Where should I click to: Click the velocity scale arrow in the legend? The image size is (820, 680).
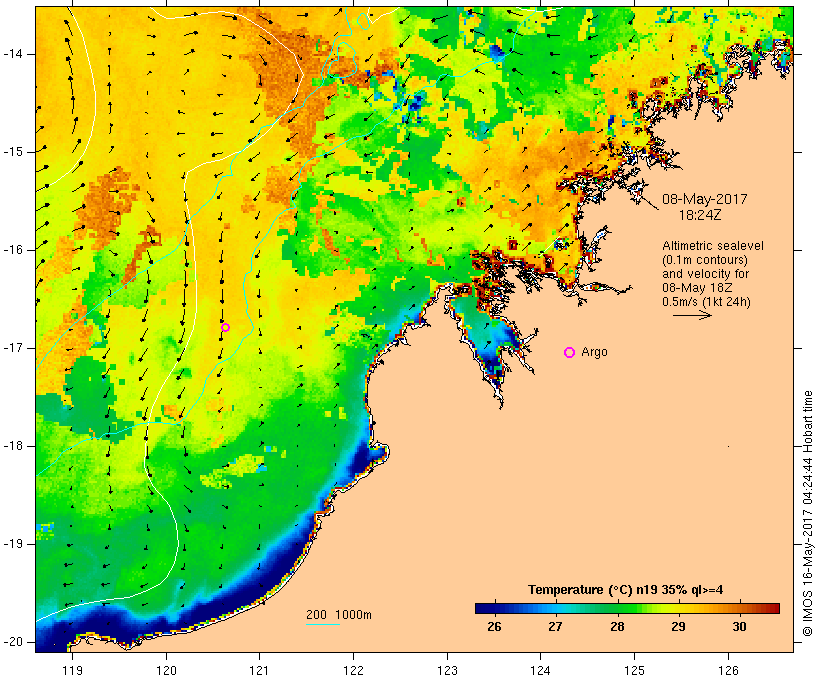[692, 315]
